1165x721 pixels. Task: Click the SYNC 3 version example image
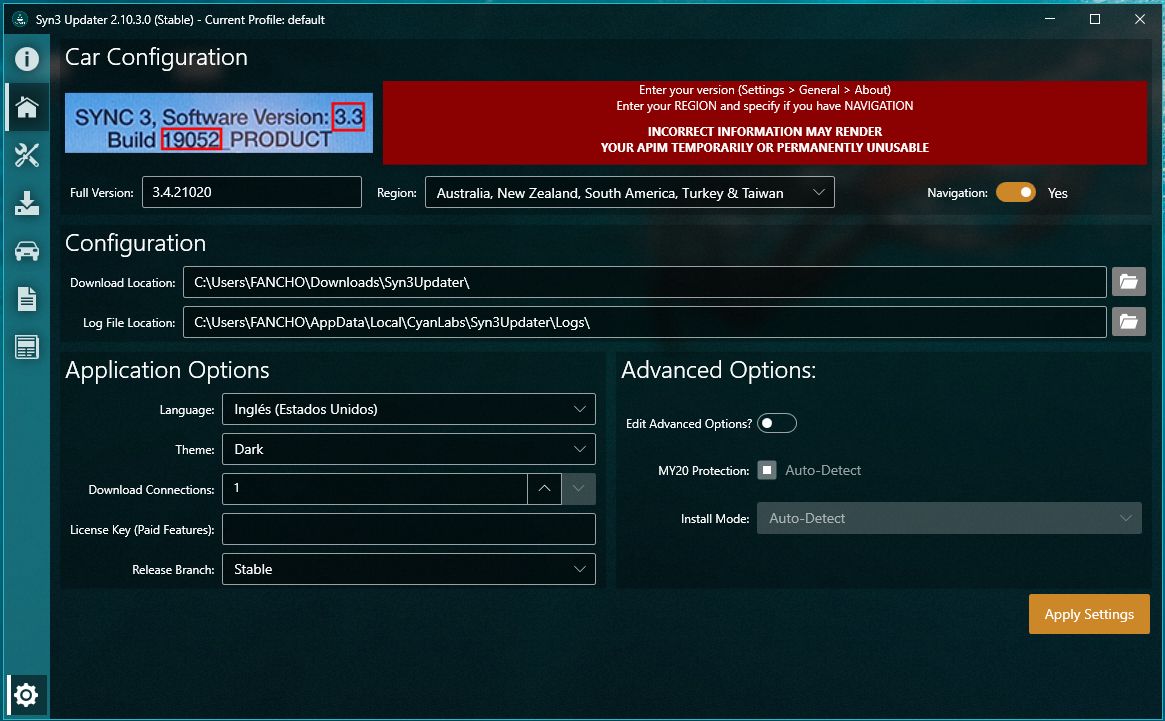pyautogui.click(x=219, y=123)
